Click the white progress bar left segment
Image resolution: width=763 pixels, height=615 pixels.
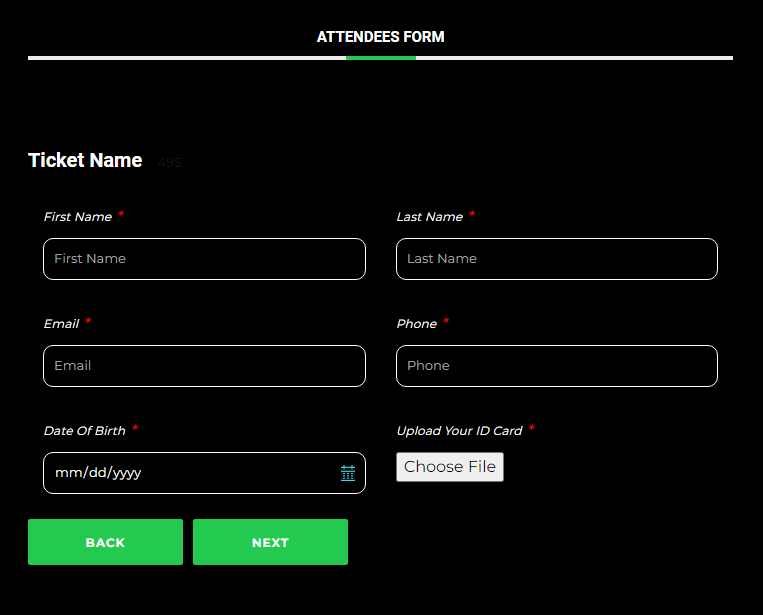(x=187, y=58)
